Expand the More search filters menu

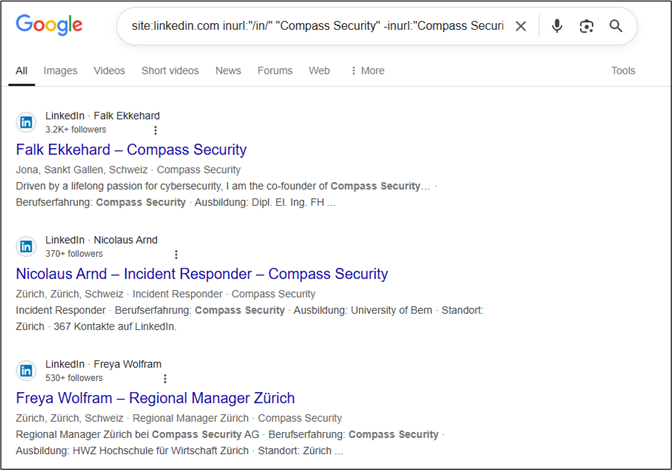click(x=367, y=71)
